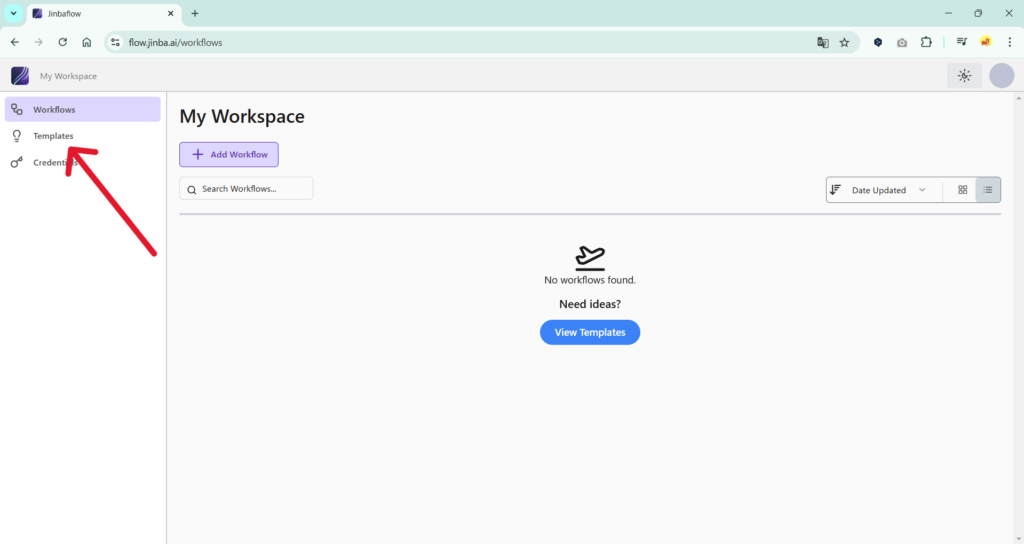Screen dimensions: 1024x544
Task: Expand the Date Updated sort dropdown
Action: click(x=888, y=190)
